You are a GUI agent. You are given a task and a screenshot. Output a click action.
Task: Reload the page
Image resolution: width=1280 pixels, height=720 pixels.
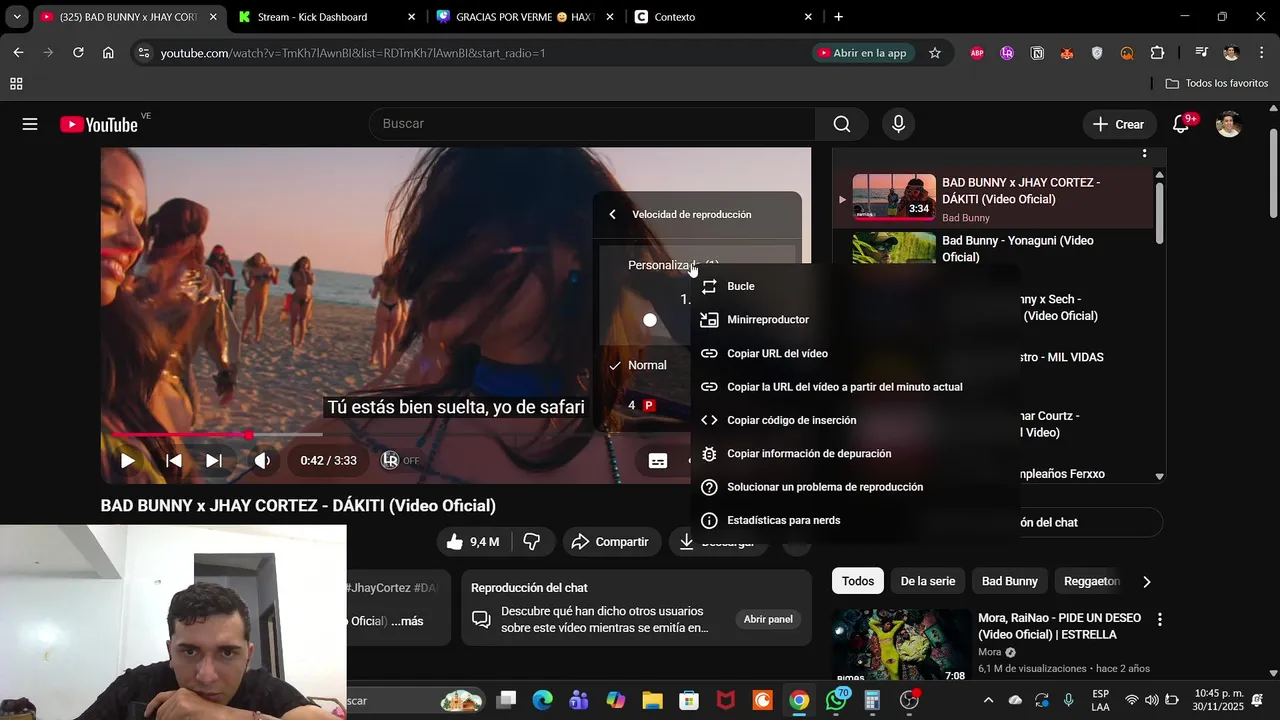point(78,53)
